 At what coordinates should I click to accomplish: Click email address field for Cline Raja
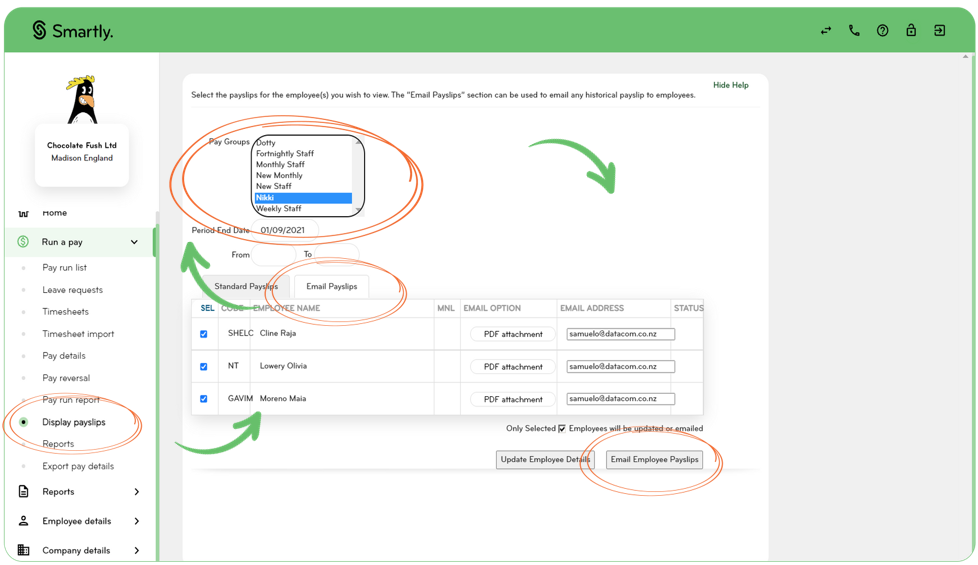click(x=621, y=334)
